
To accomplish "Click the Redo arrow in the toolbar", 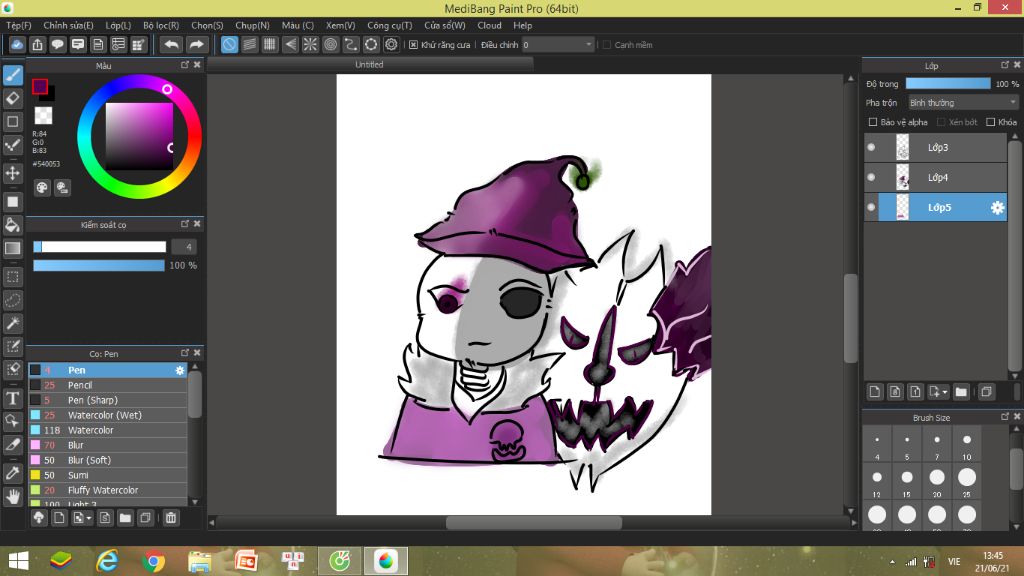I will coord(196,44).
